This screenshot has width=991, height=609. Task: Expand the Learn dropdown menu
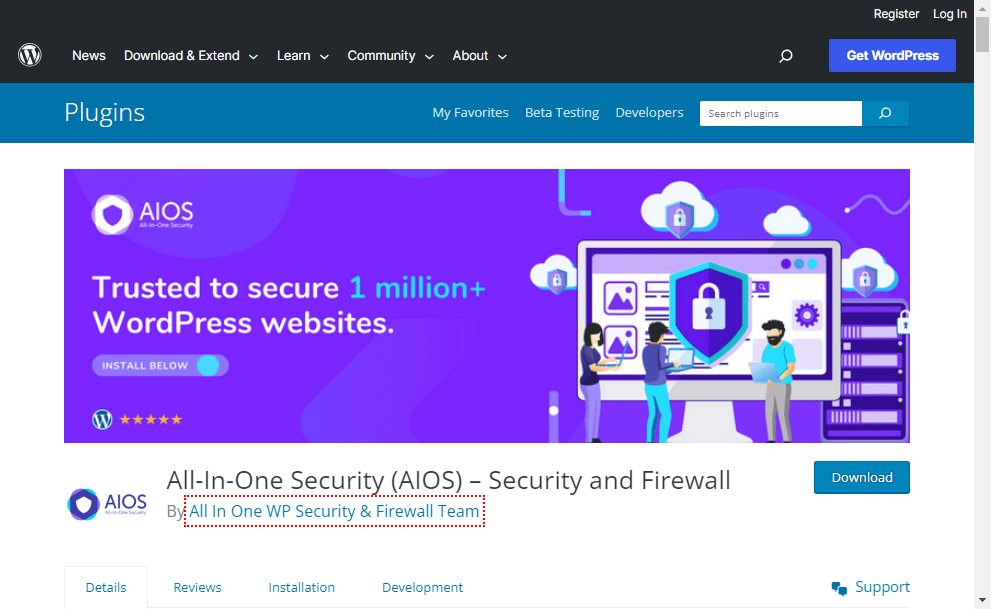coord(303,56)
